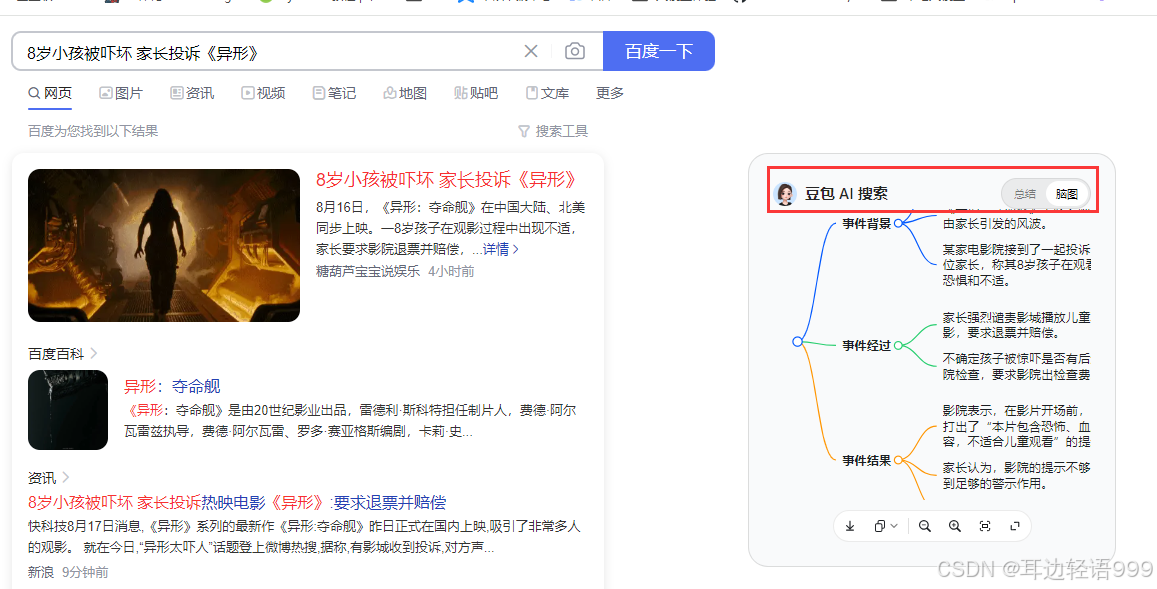Switch the AI panel to 脑图 view
The width and height of the screenshot is (1157, 589).
[1066, 194]
